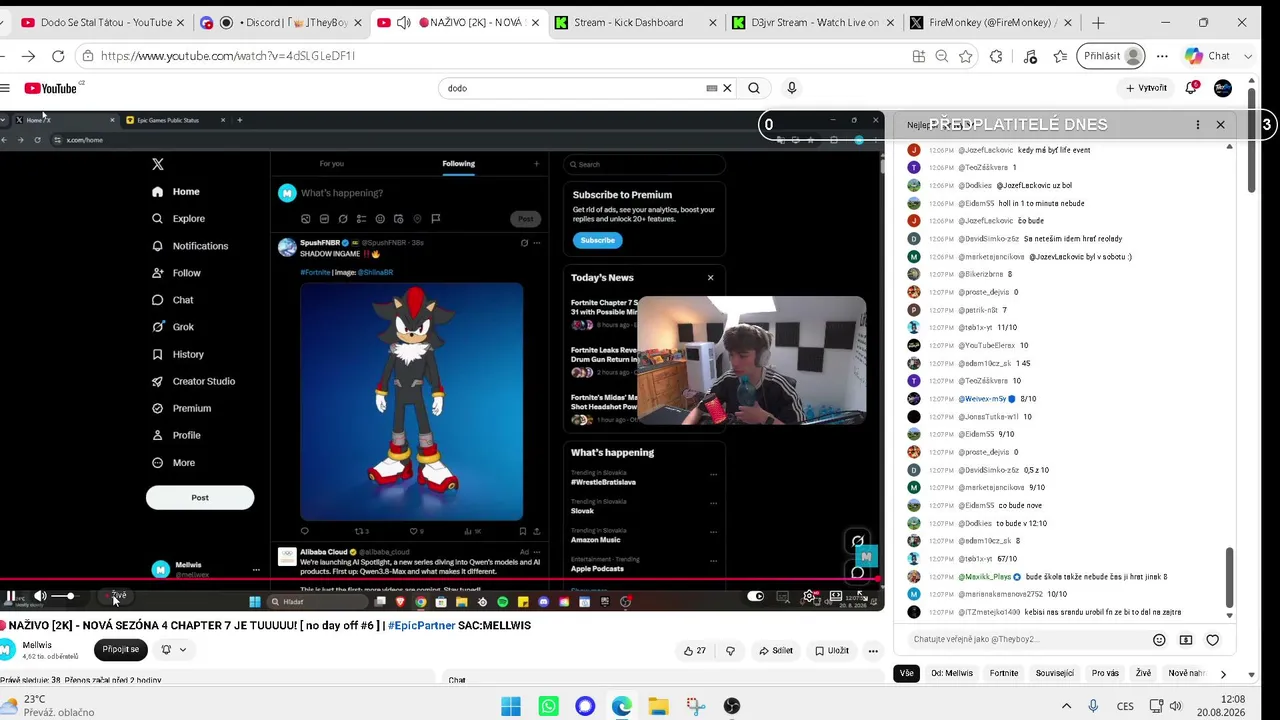Viewport: 1280px width, 720px height.
Task: Show more filter chips arrow
Action: click(1223, 674)
